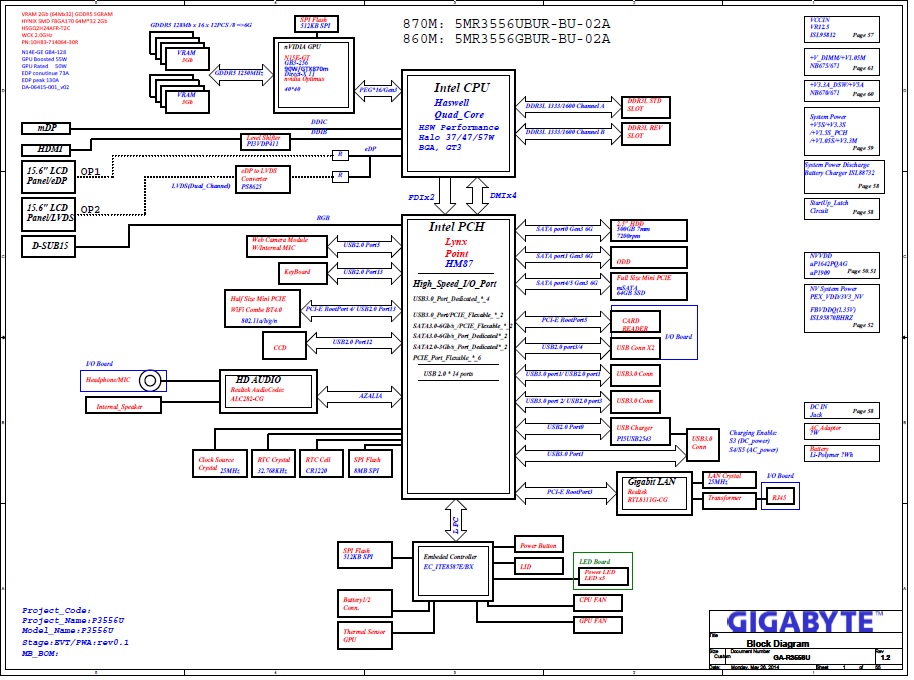
Task: Click the "Web Camera Module" box
Action: pyautogui.click(x=287, y=245)
